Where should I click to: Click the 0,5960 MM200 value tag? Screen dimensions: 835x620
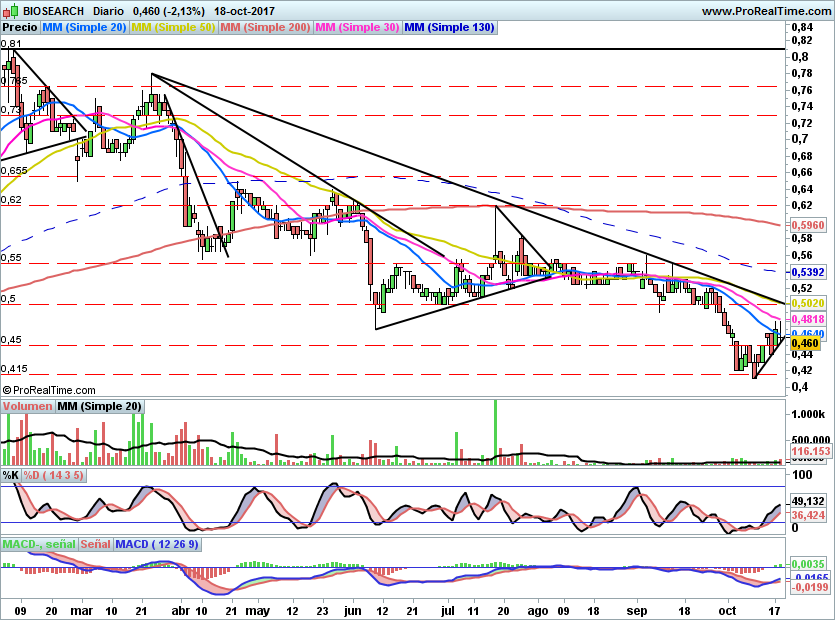(808, 225)
